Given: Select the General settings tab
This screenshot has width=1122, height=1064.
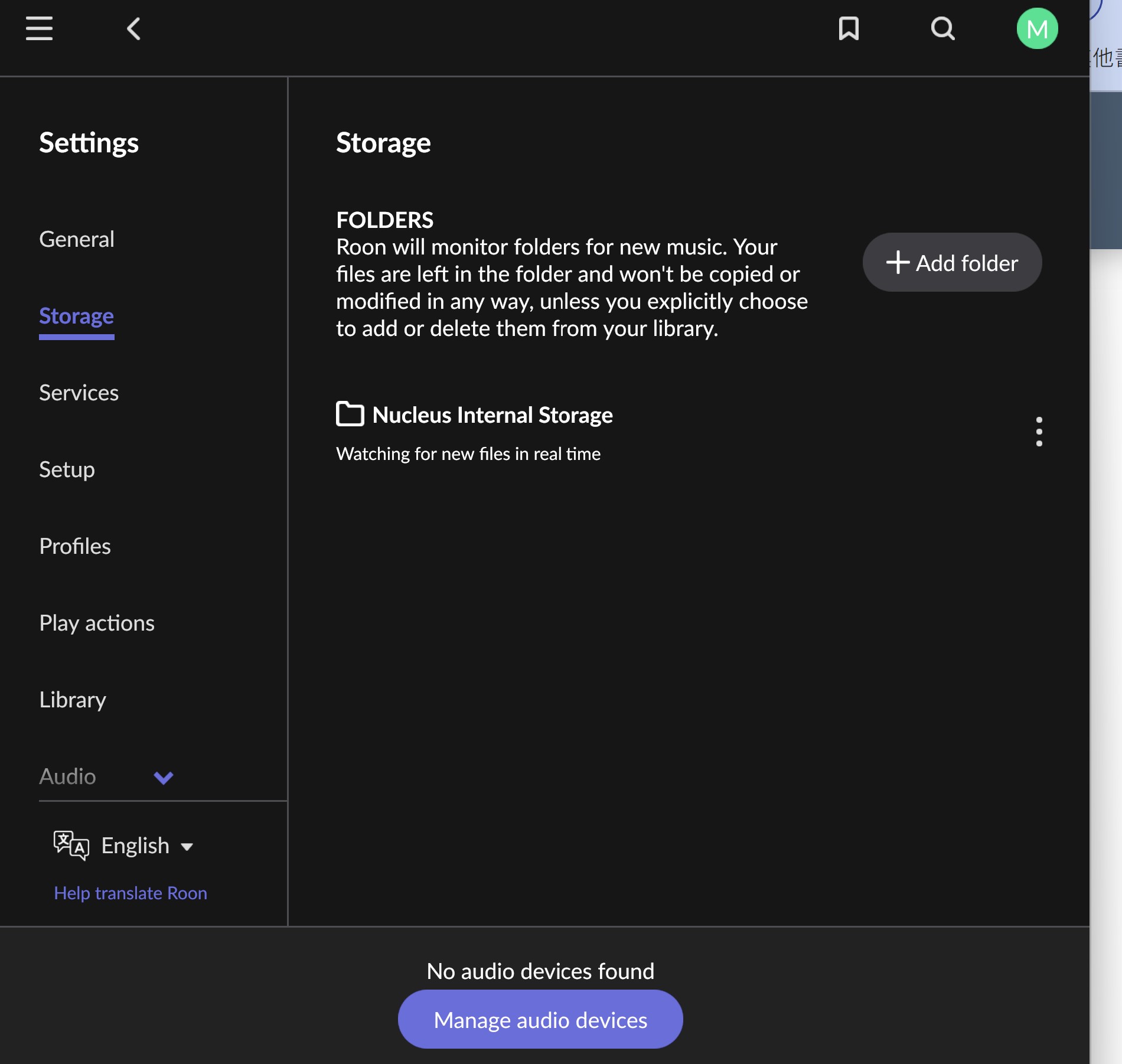Looking at the screenshot, I should [x=77, y=239].
